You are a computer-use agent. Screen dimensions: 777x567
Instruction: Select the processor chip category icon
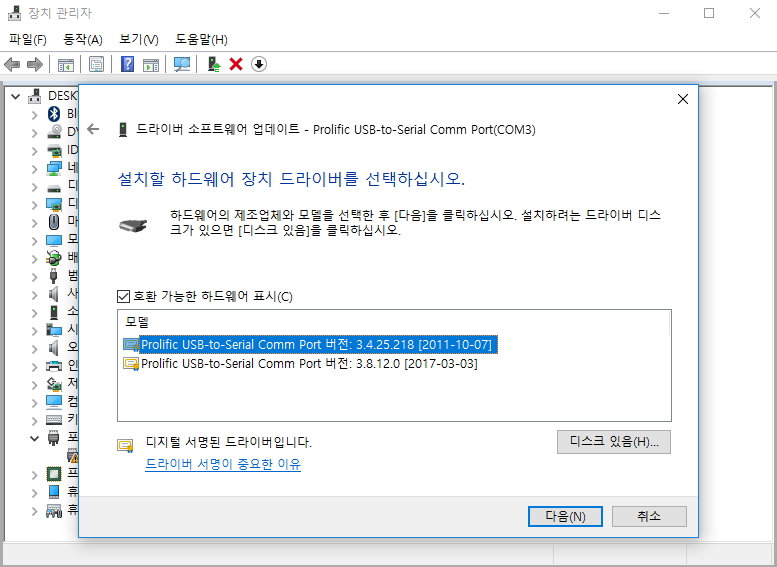(x=54, y=474)
